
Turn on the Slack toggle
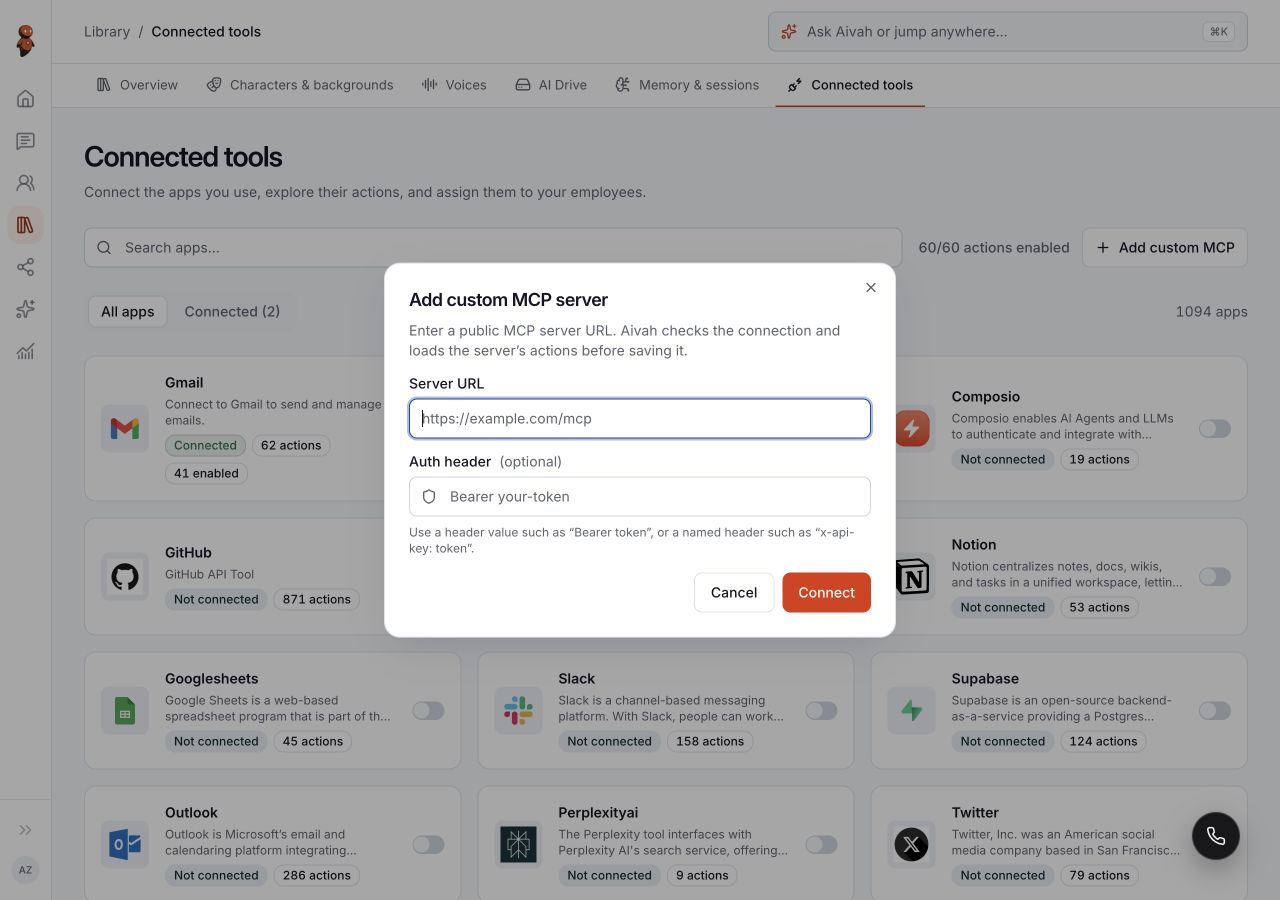click(x=821, y=711)
